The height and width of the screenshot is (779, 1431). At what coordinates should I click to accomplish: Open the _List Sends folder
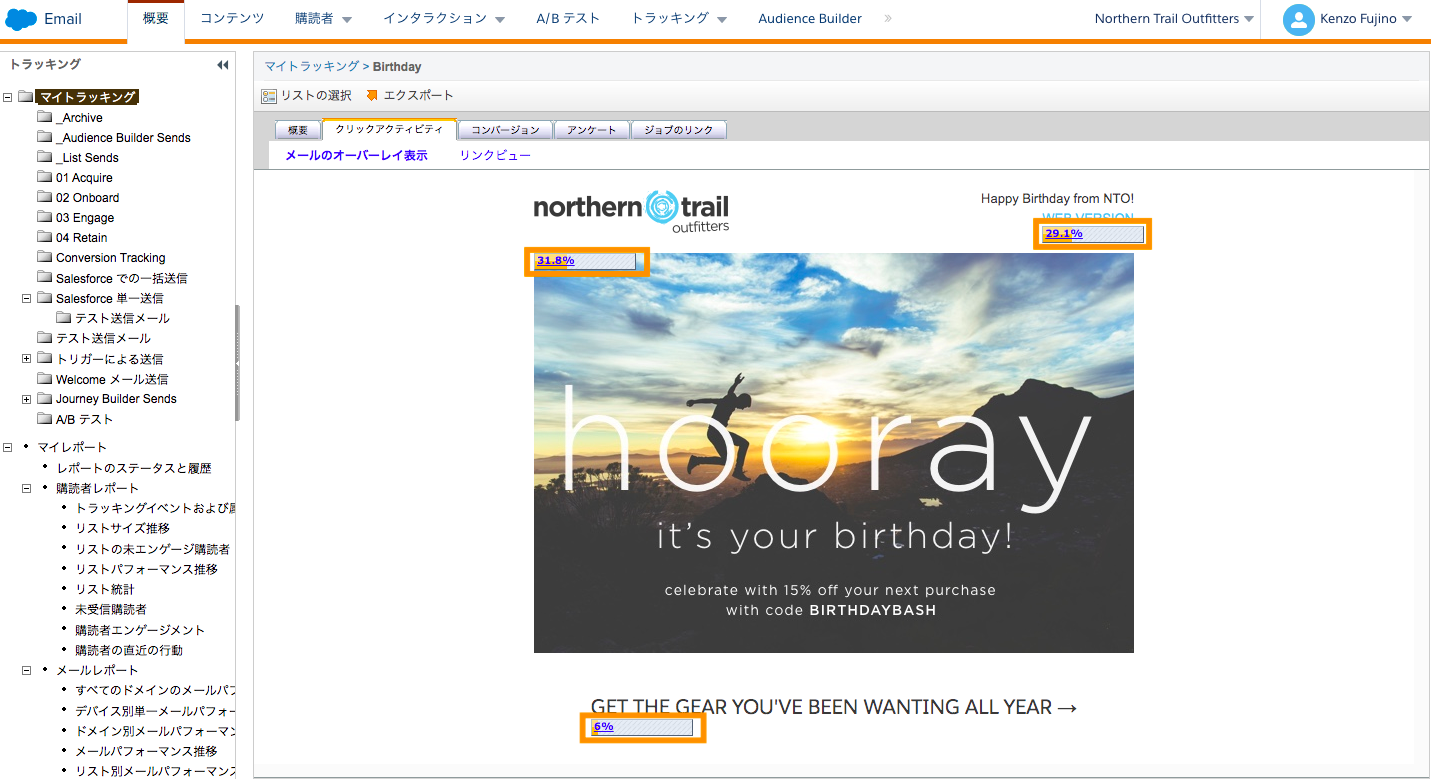(x=87, y=158)
